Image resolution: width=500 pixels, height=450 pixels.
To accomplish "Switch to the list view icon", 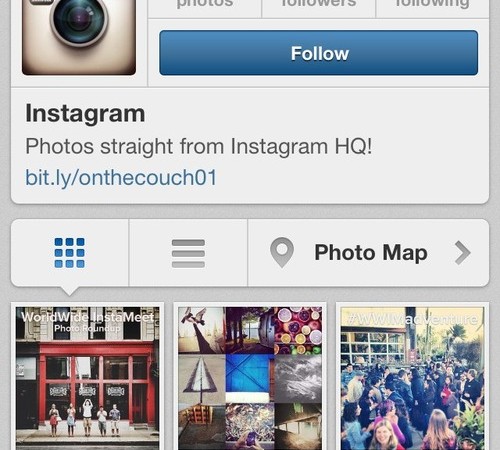I will (188, 253).
